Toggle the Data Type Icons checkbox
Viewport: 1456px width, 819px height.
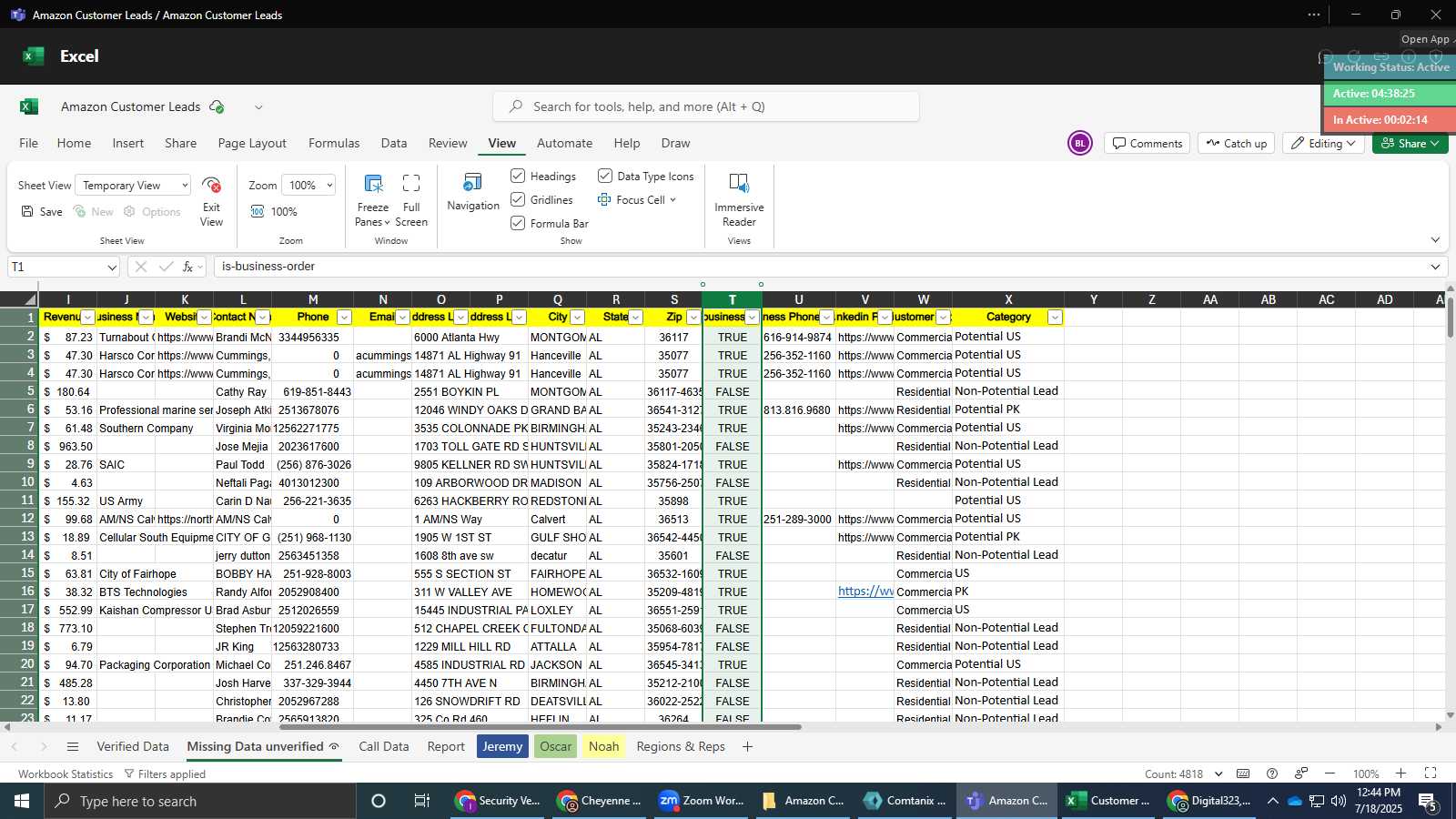605,176
